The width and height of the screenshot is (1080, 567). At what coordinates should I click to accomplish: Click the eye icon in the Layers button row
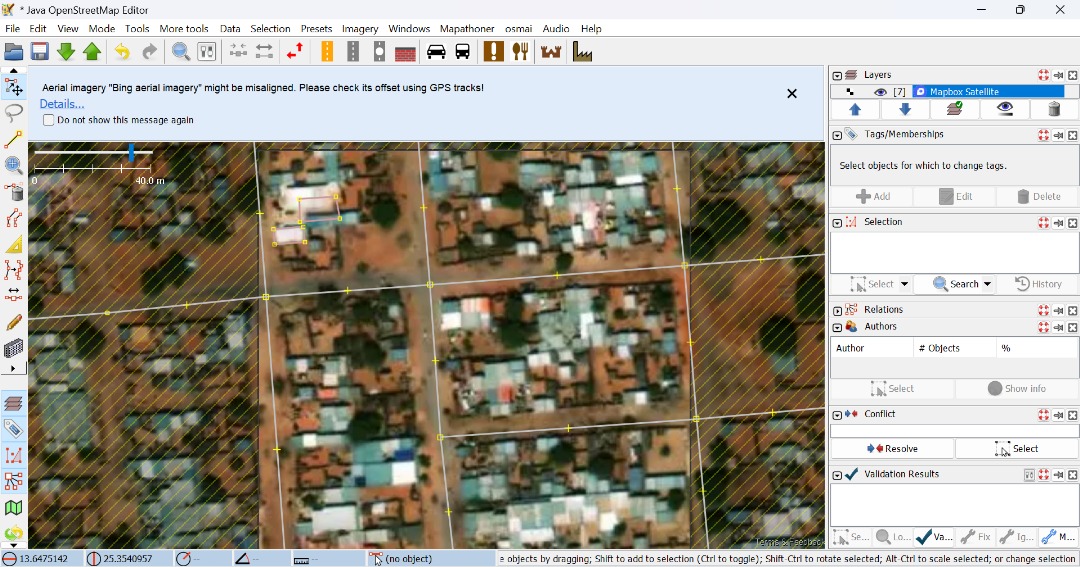tap(1004, 109)
